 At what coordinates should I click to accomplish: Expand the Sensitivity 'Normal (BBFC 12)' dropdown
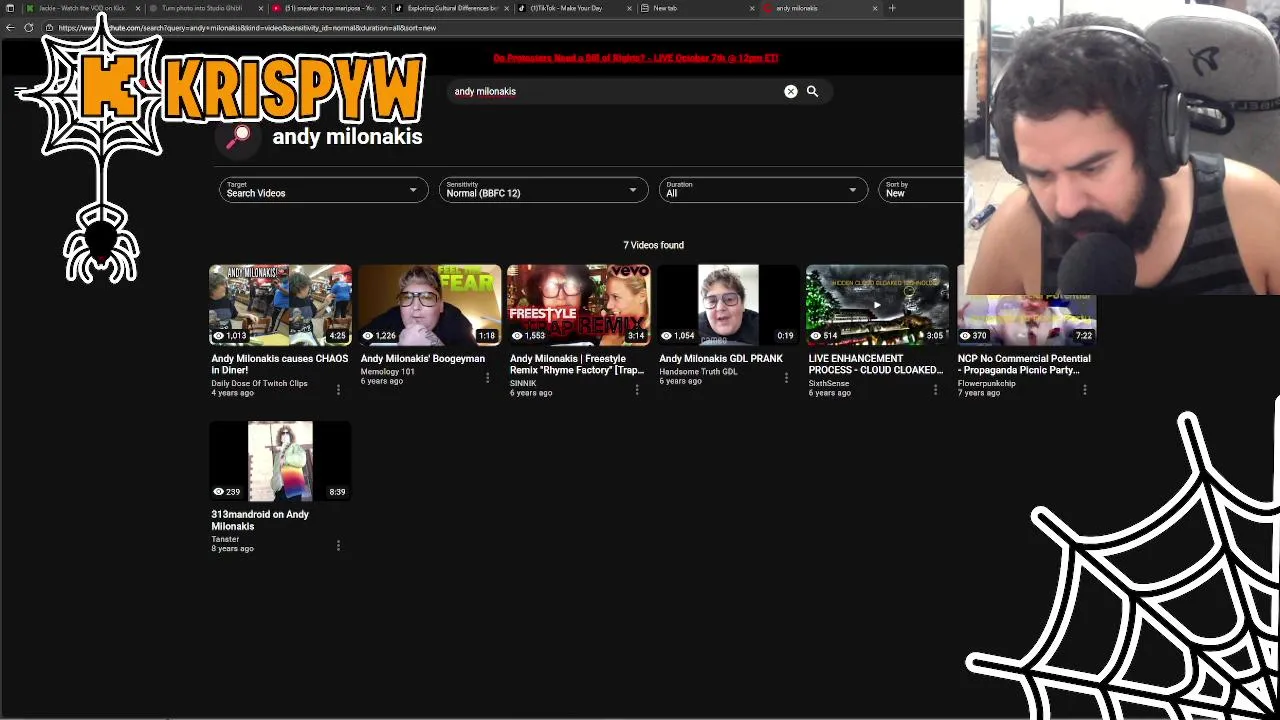tap(544, 190)
